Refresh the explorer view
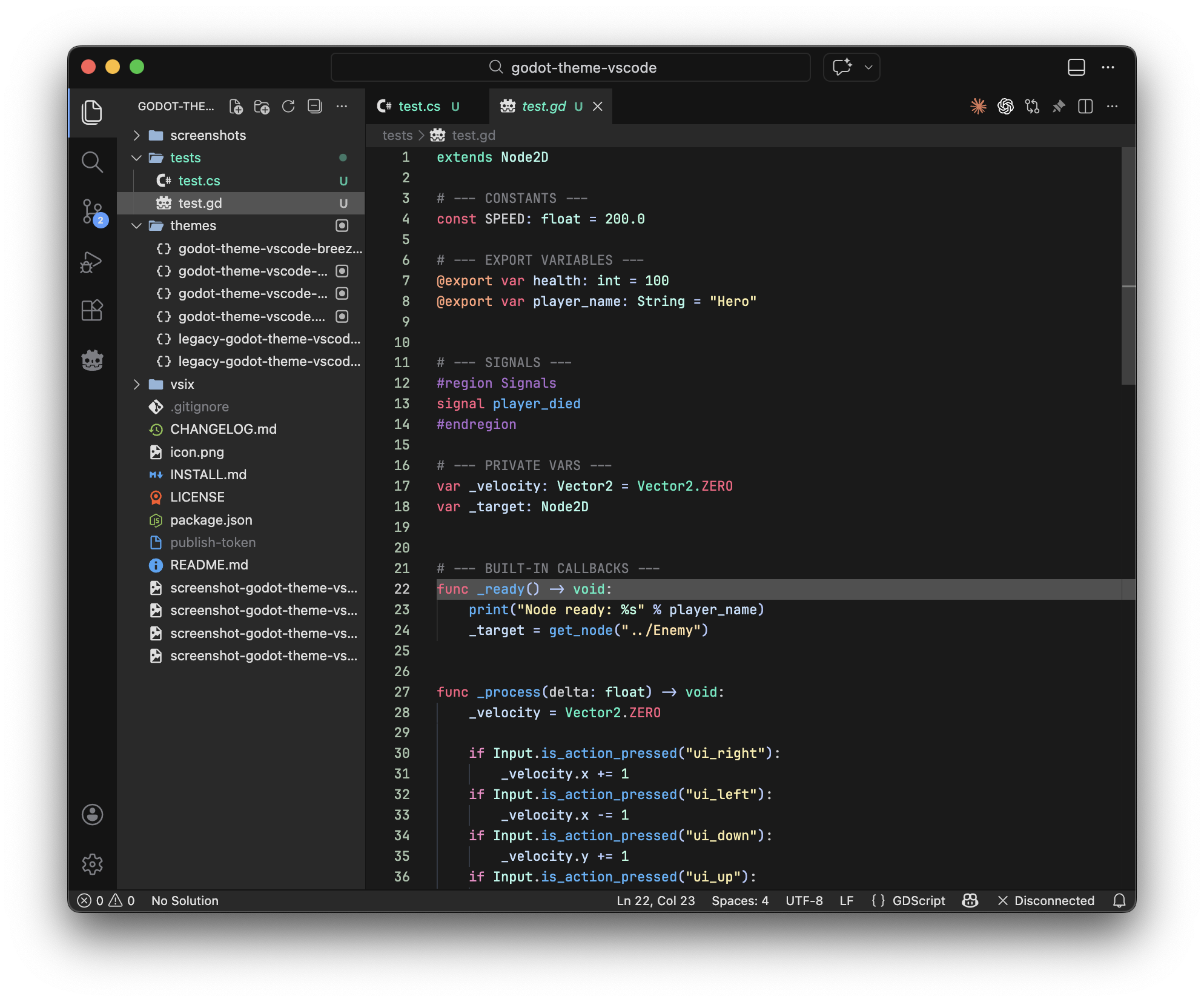Viewport: 1204px width, 1002px height. (x=288, y=106)
